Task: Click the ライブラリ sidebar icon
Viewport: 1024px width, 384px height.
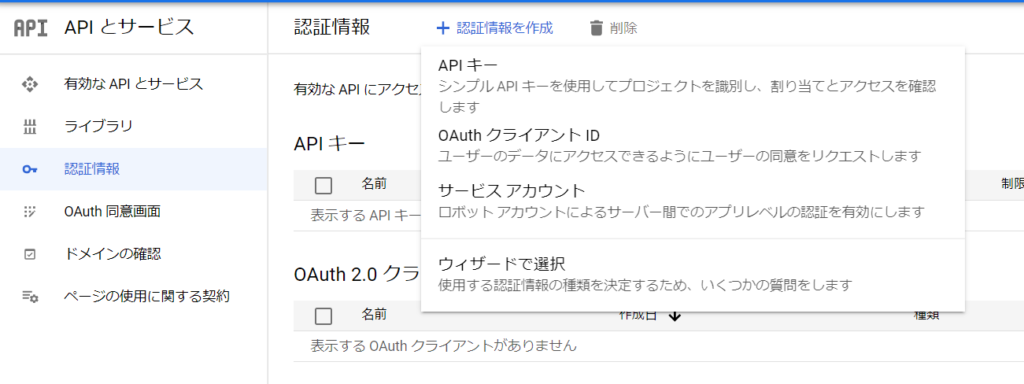Action: click(29, 127)
